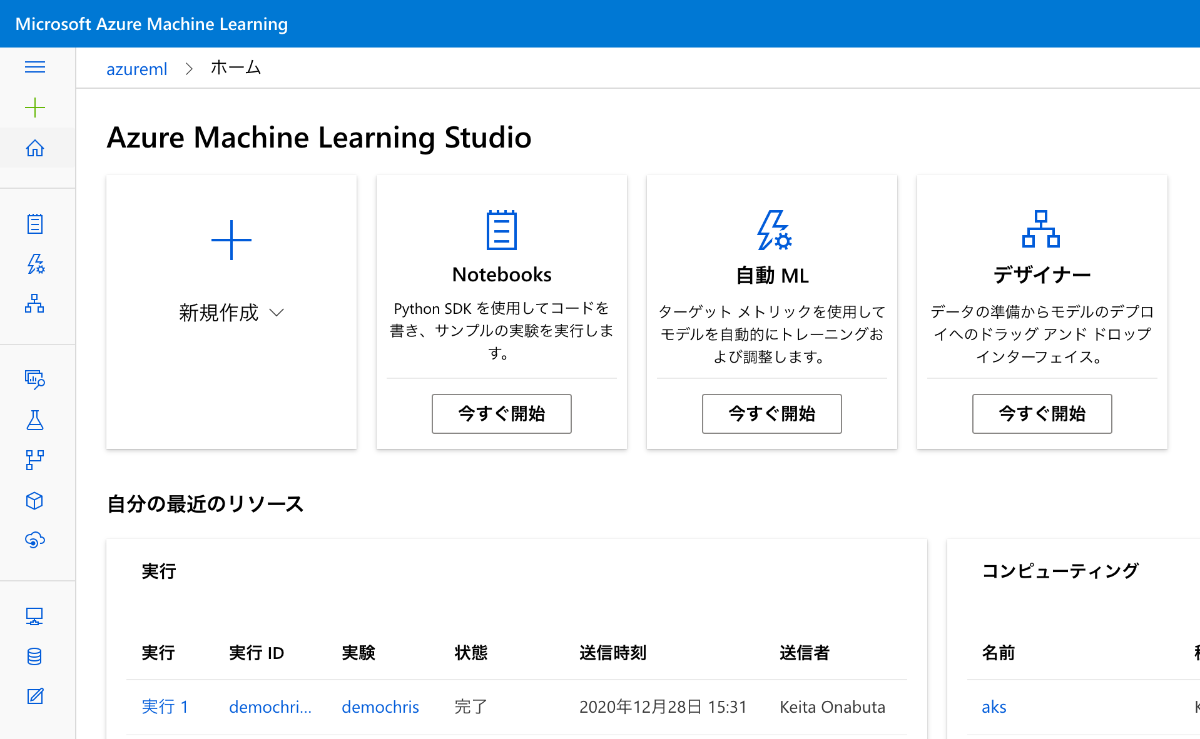Click 今すぐ開始 under 自動 ML

(x=772, y=414)
